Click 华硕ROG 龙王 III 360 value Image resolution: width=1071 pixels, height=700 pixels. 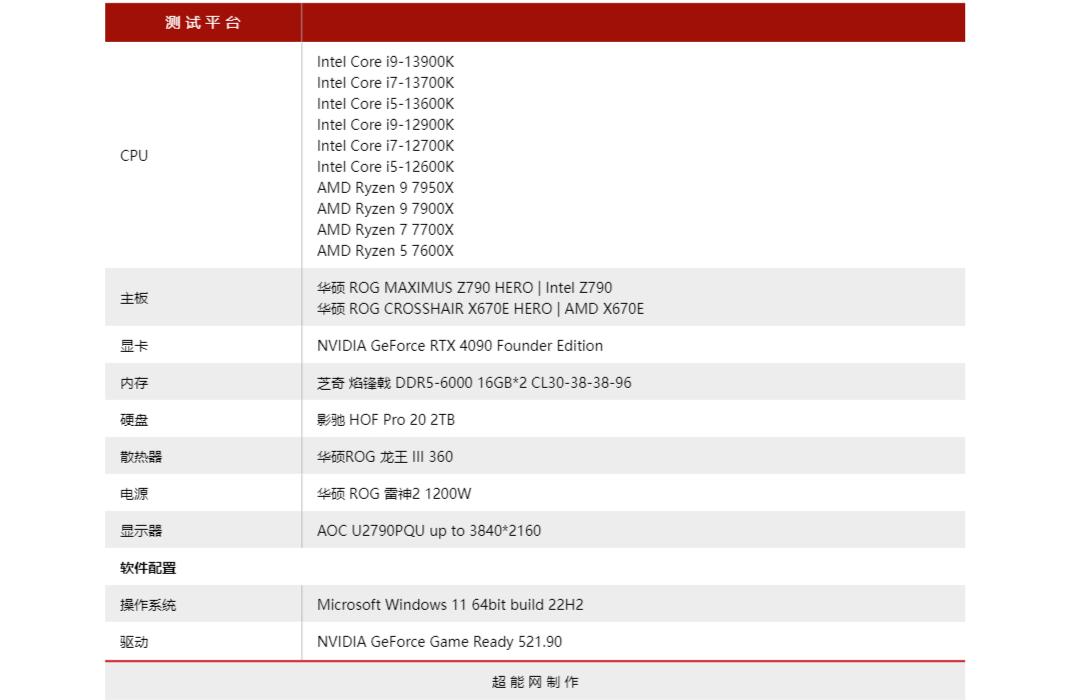click(x=385, y=457)
